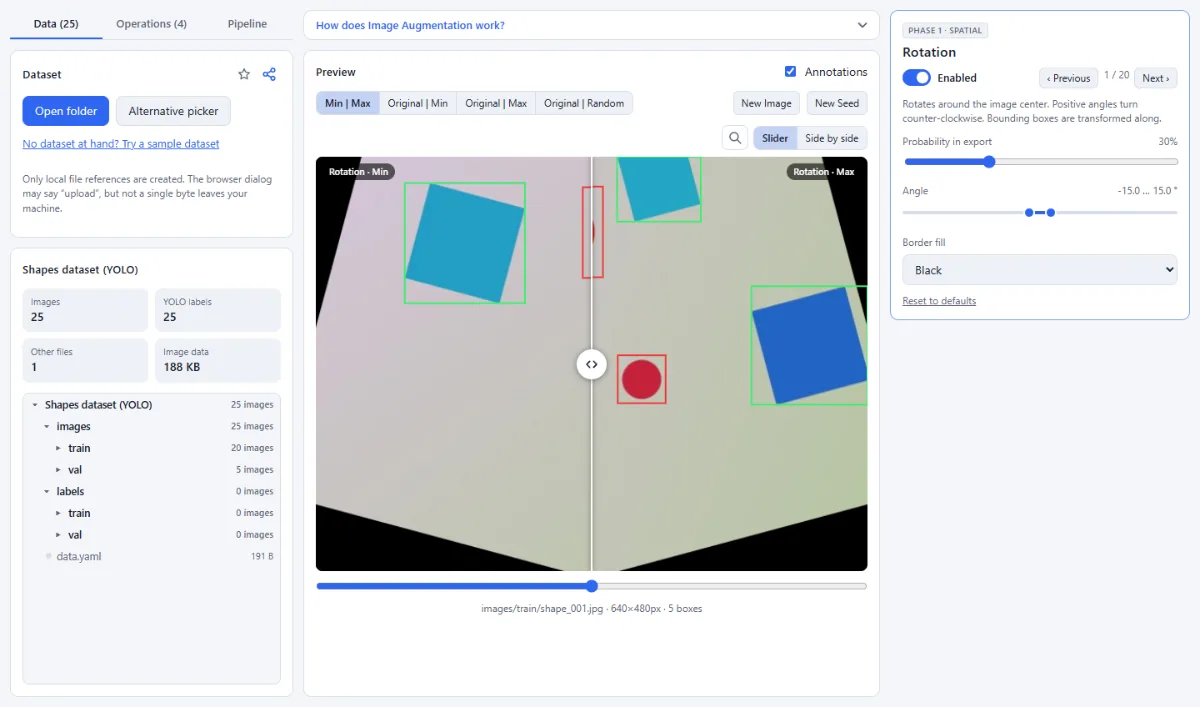
Task: Open the Border fill dropdown
Action: pos(1040,270)
